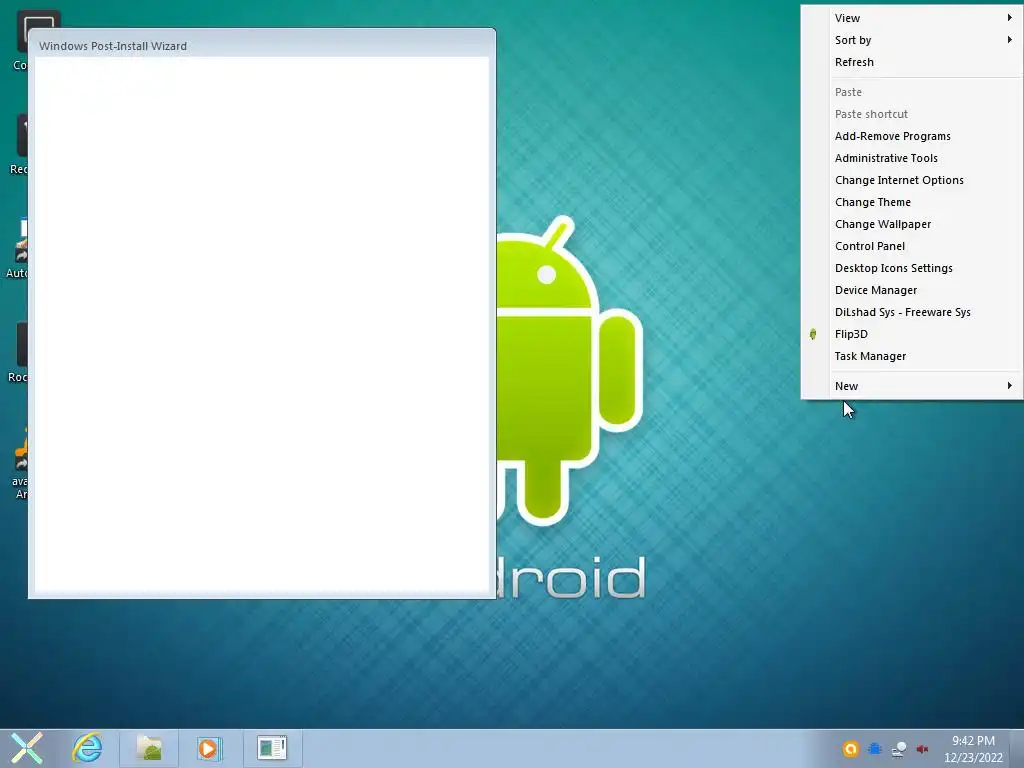The height and width of the screenshot is (768, 1024).
Task: Choose New in the context menu
Action: (912, 386)
